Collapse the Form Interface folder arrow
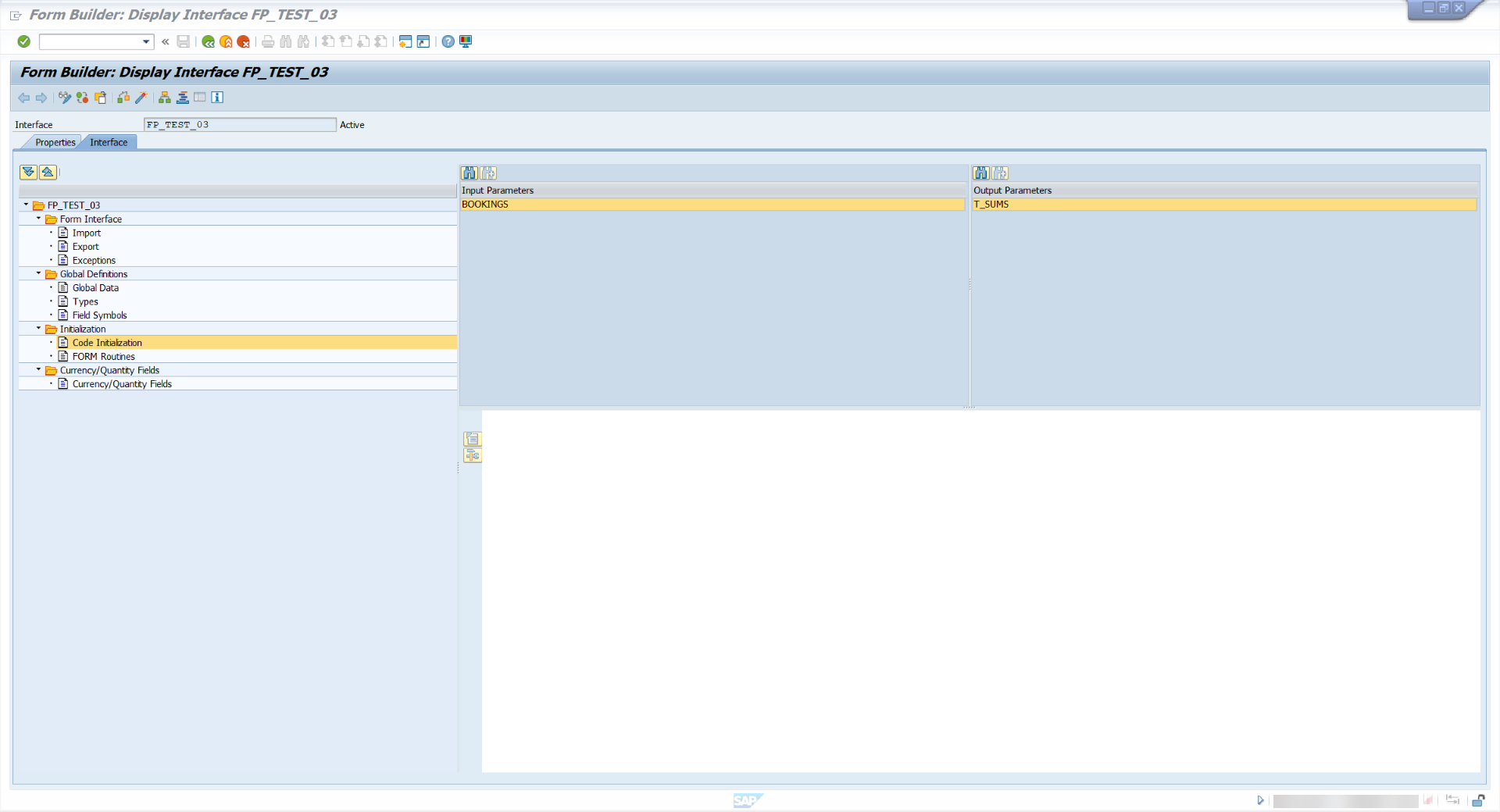 (x=38, y=219)
